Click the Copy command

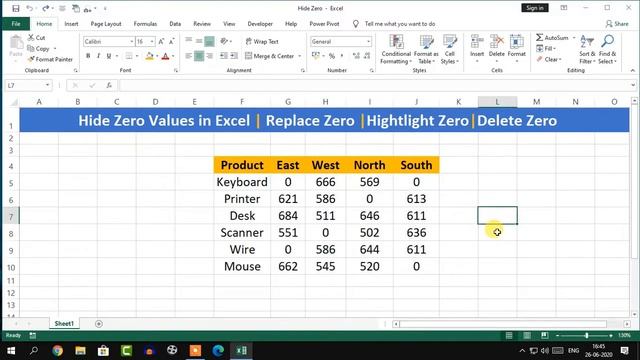[39, 49]
